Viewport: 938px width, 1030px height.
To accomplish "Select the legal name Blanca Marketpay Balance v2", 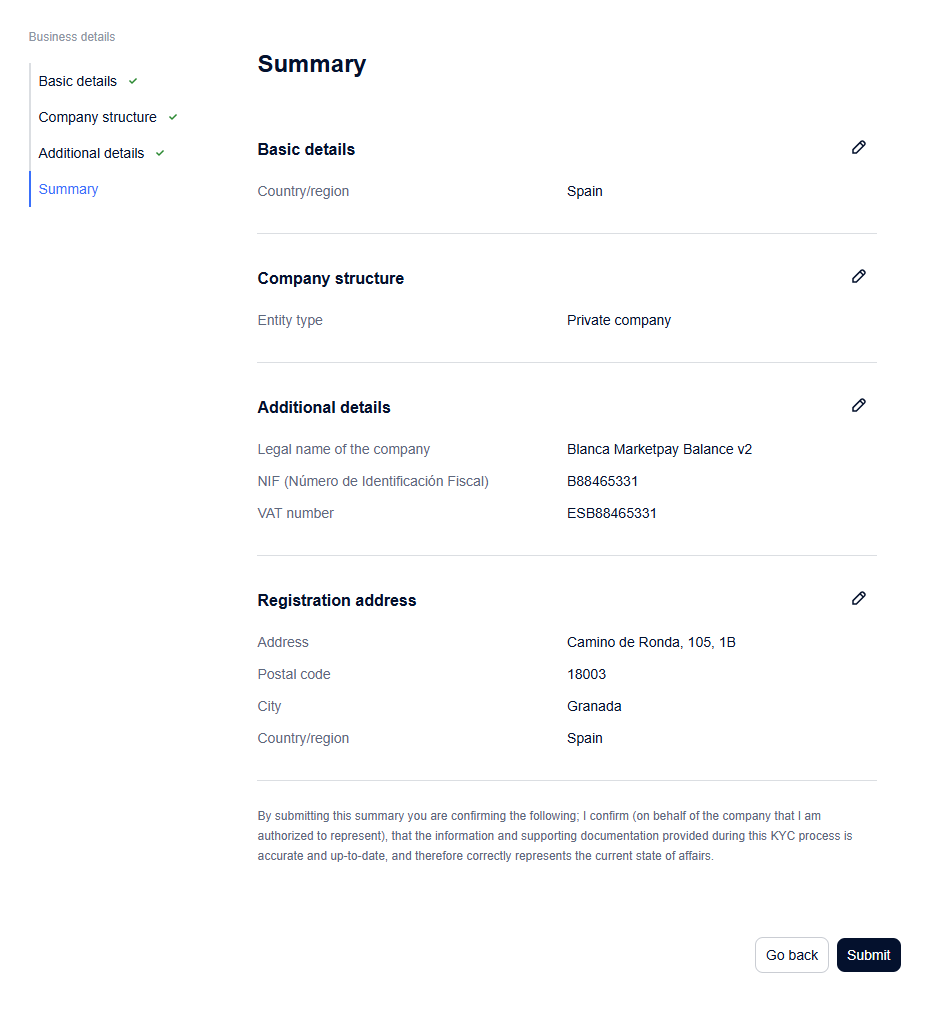I will pyautogui.click(x=659, y=449).
